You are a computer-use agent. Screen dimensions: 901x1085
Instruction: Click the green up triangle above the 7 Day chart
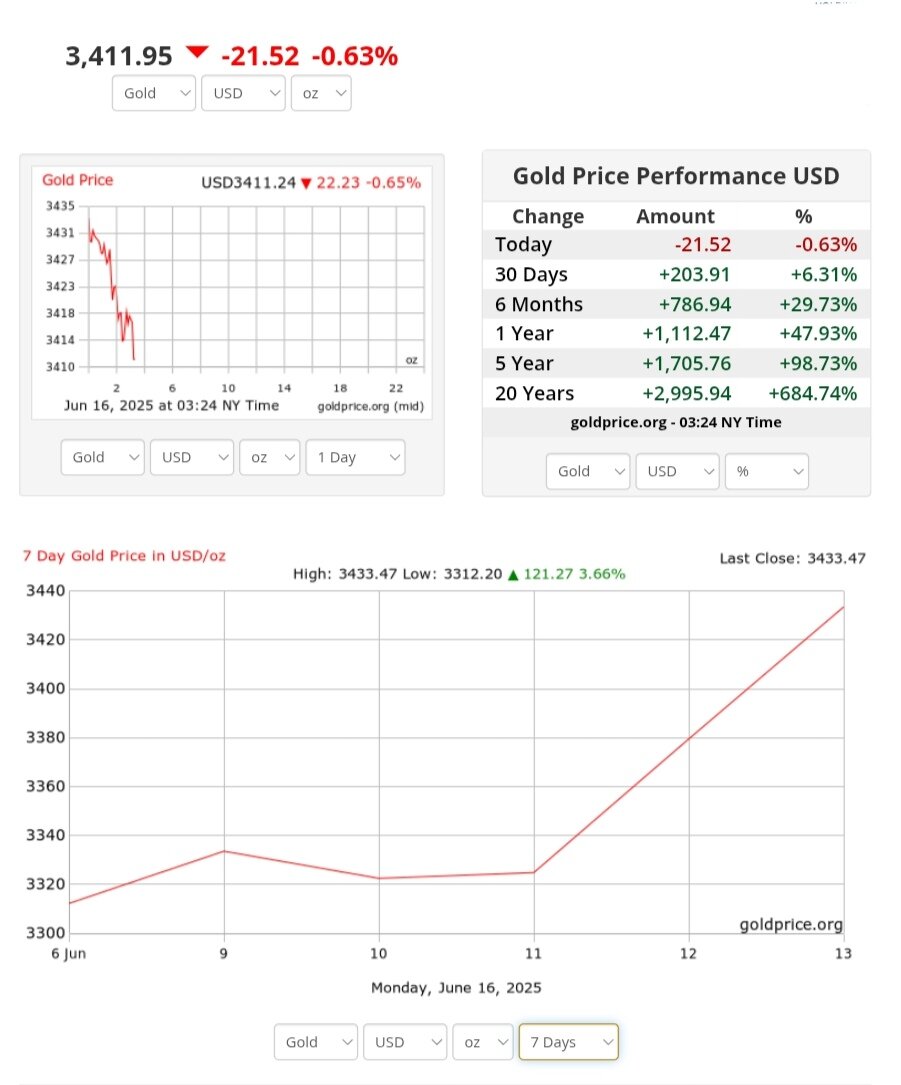click(x=513, y=574)
